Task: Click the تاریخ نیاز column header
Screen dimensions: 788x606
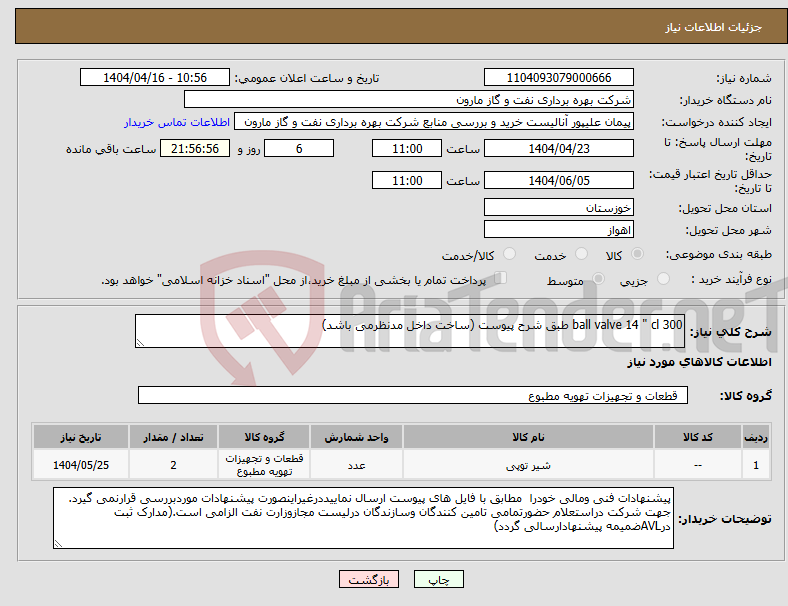Action: [x=81, y=437]
